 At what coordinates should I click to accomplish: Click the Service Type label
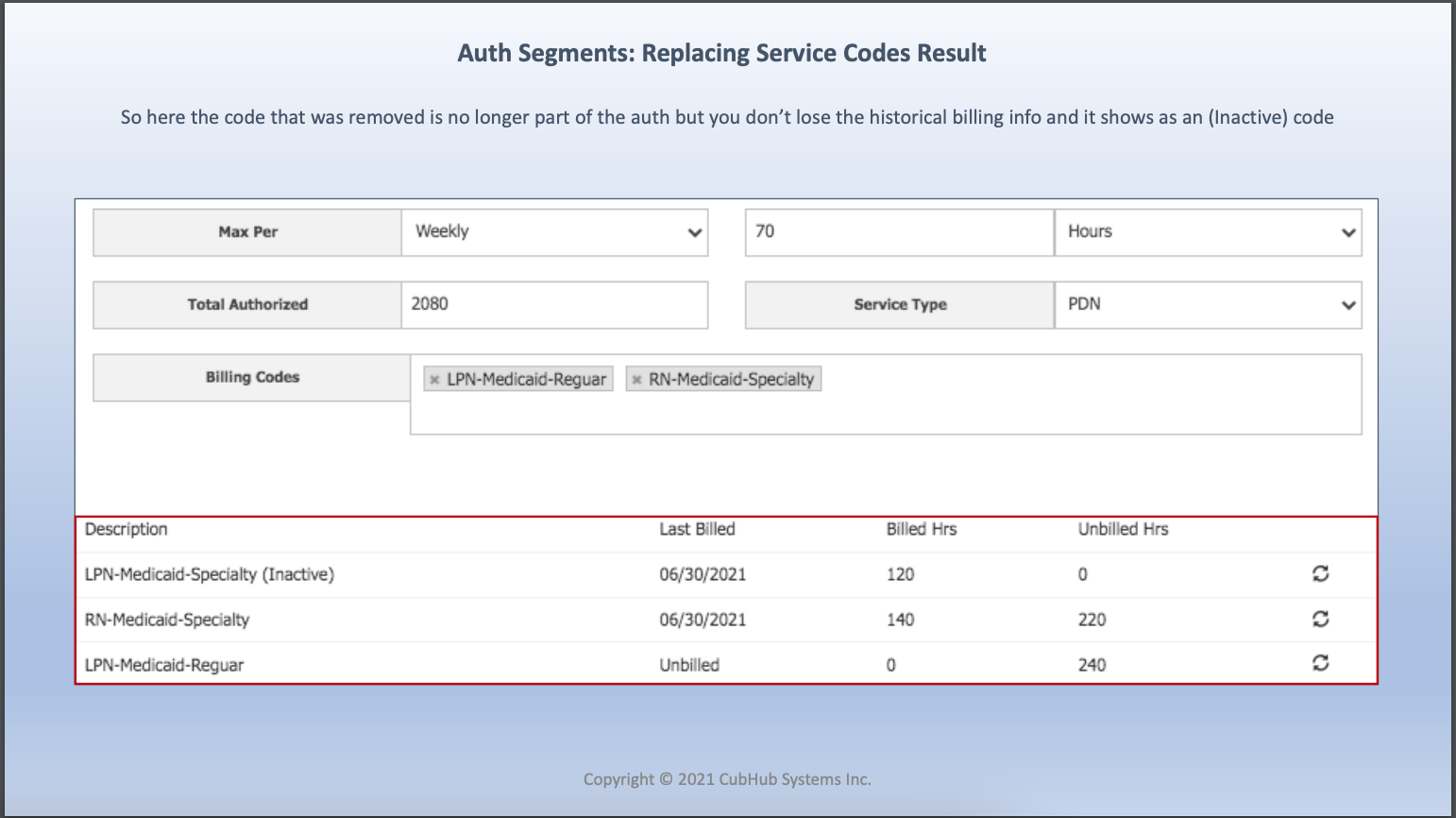[x=901, y=305]
